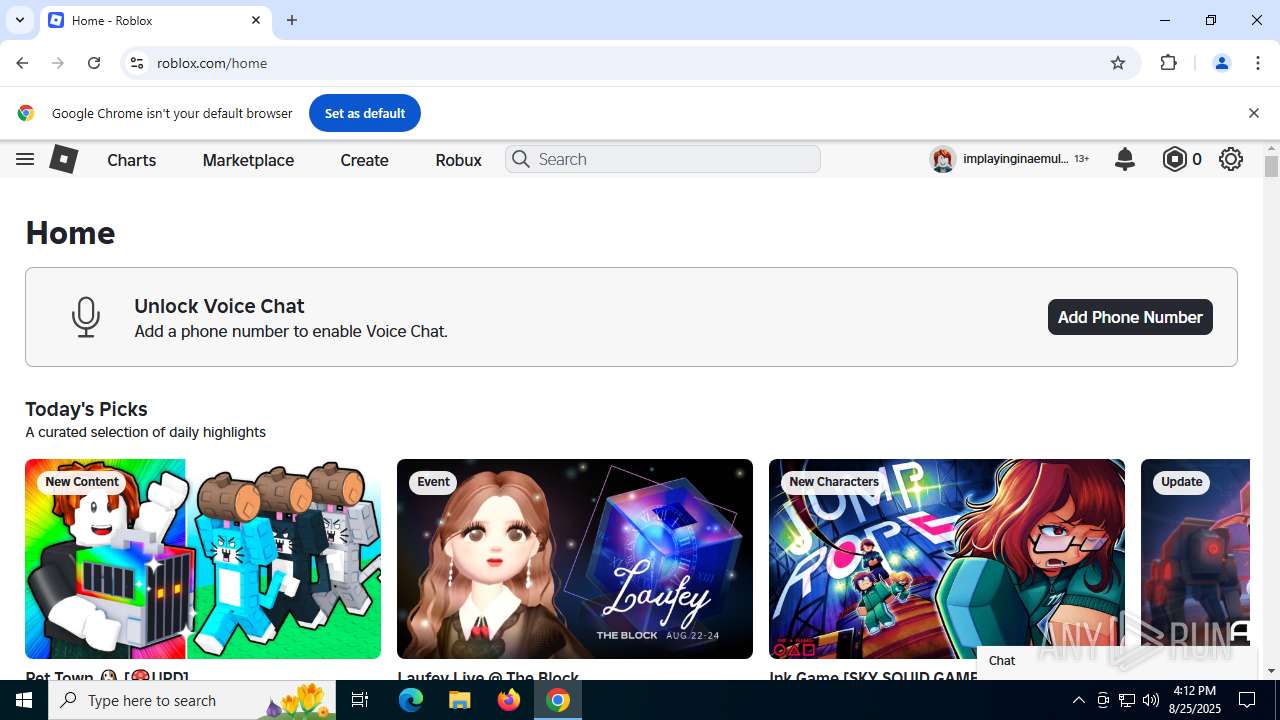Click the microphone icon in Voice Chat banner
Viewport: 1280px width, 720px height.
[x=86, y=317]
